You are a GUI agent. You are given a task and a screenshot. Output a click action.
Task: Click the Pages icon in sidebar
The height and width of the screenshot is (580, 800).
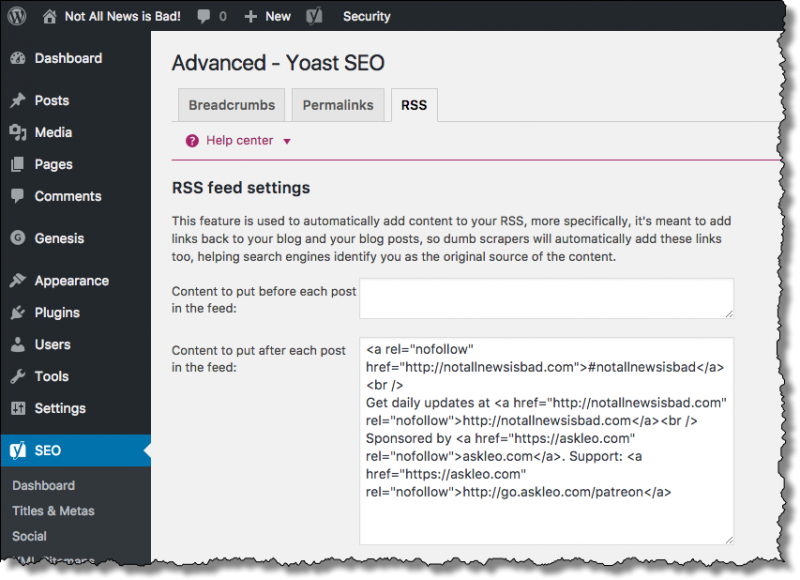pos(18,164)
